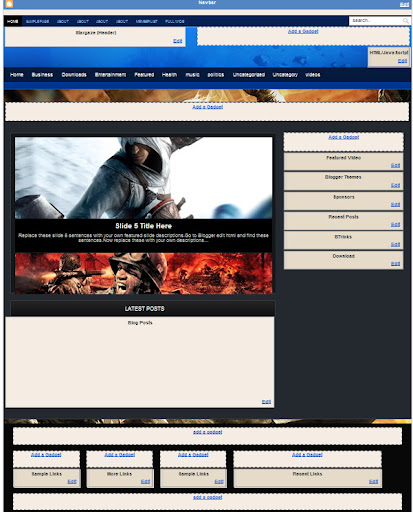Open the MEMBERLIST top menu item
The height and width of the screenshot is (512, 413).
[147, 21]
